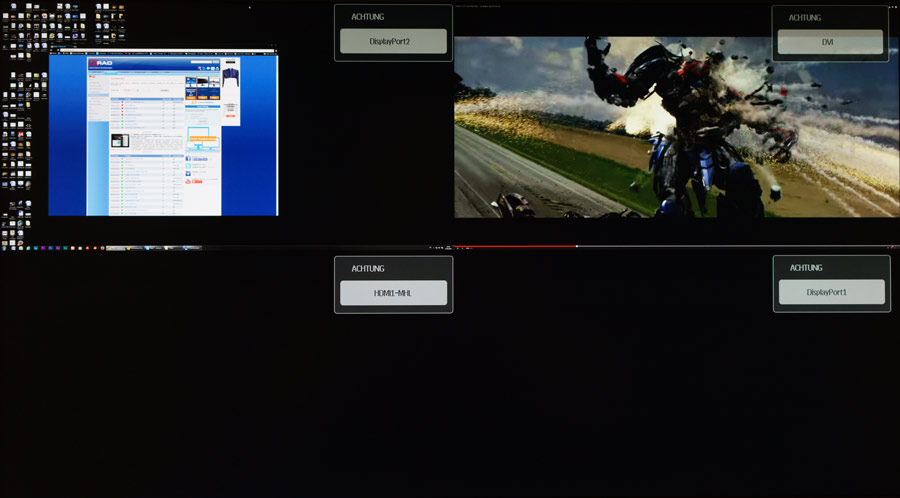Click the Twitter icon on the PRAD page
Image resolution: width=900 pixels, height=498 pixels.
click(x=188, y=166)
